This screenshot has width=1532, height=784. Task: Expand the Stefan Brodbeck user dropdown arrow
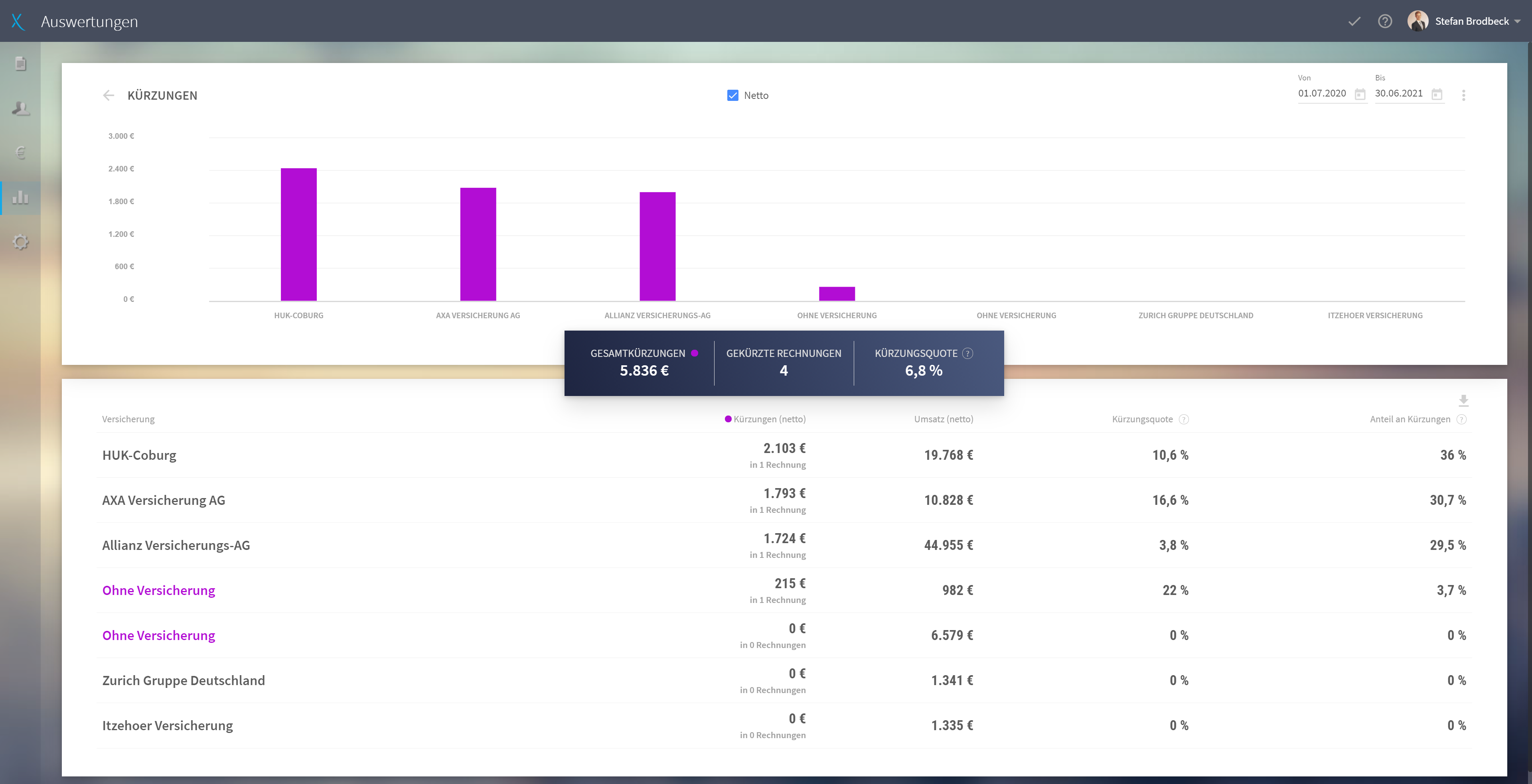(1517, 22)
